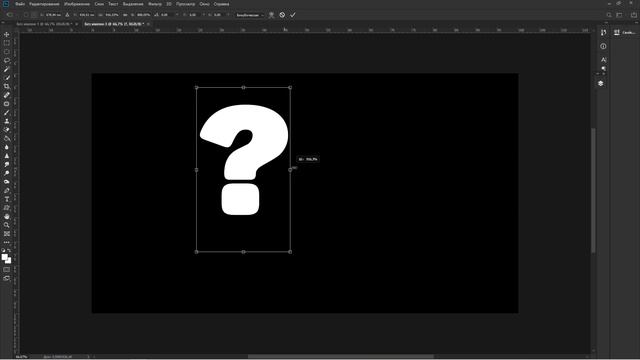Open the Окно menu
The height and width of the screenshot is (360, 640).
204,4
